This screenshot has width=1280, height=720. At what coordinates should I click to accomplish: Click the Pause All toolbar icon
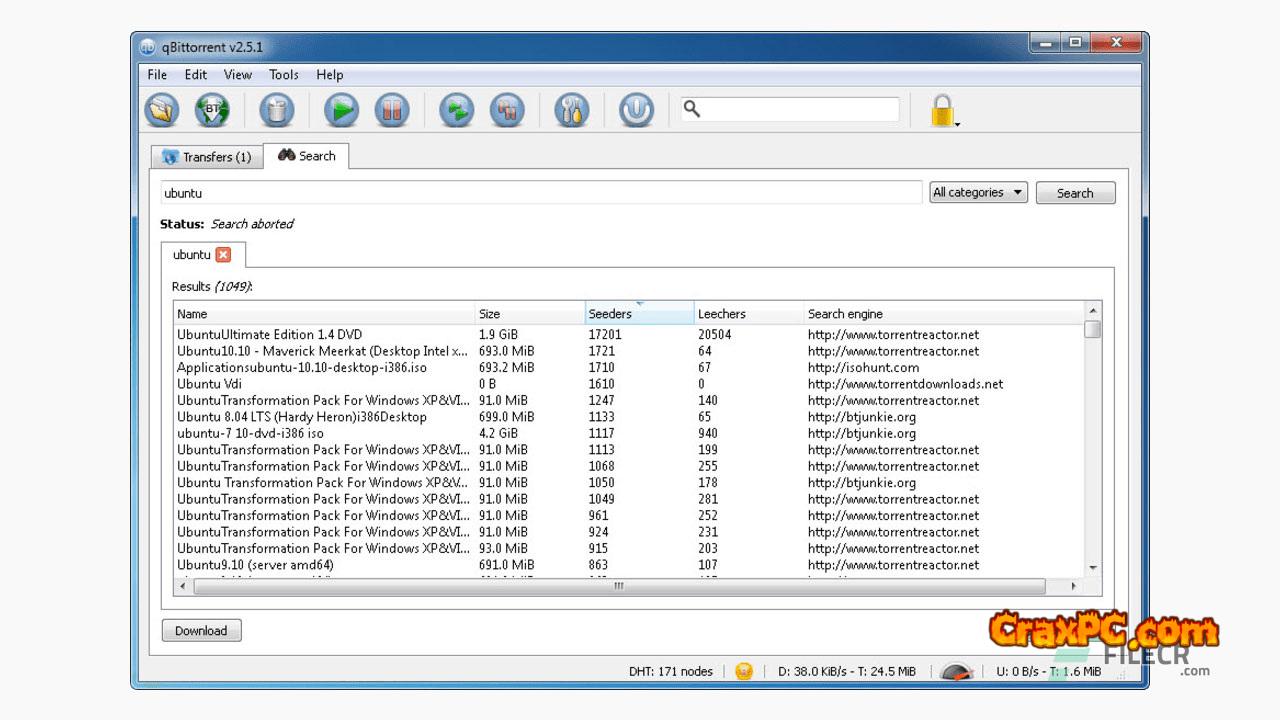pos(507,110)
